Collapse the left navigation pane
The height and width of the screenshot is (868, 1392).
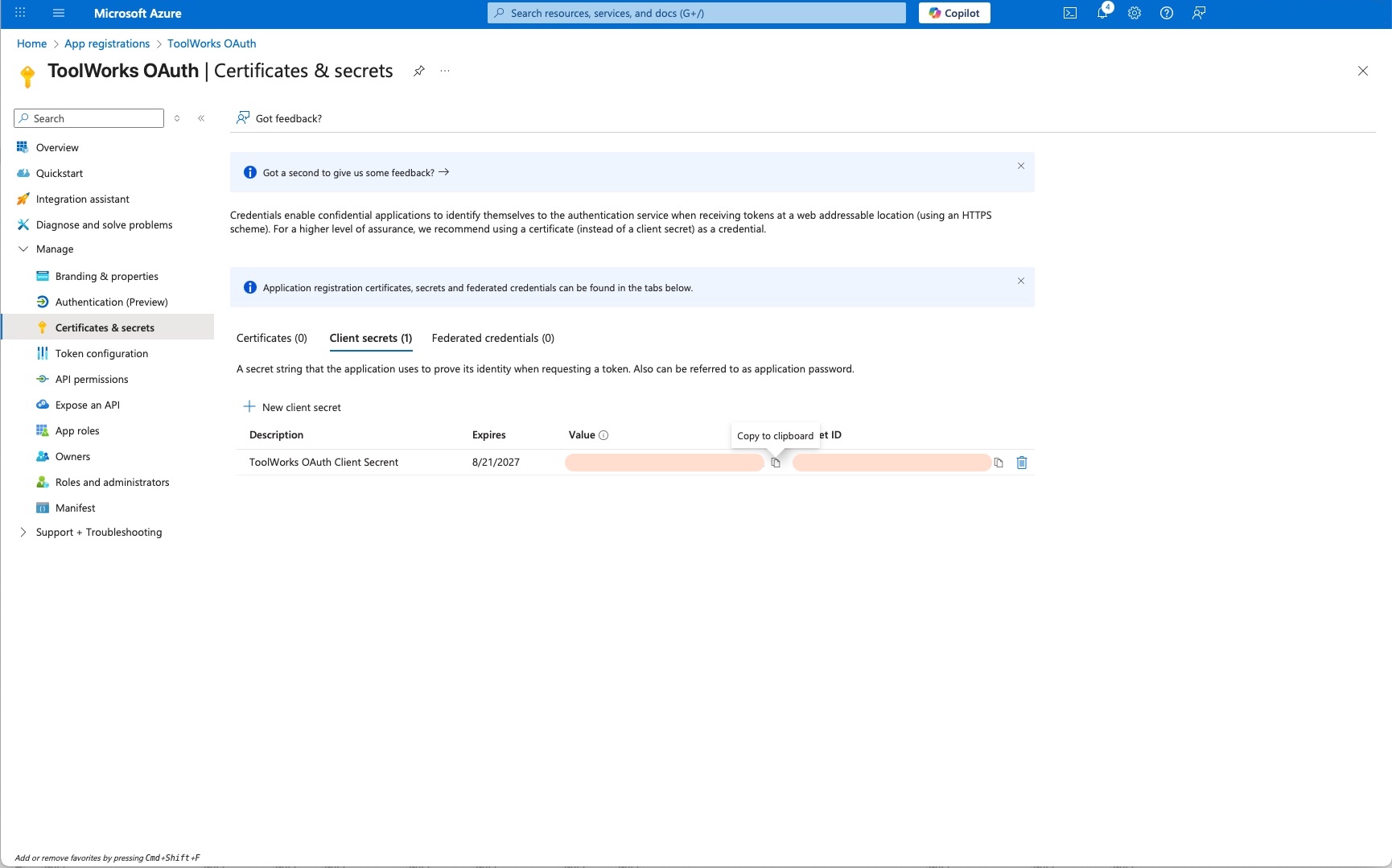(x=202, y=118)
